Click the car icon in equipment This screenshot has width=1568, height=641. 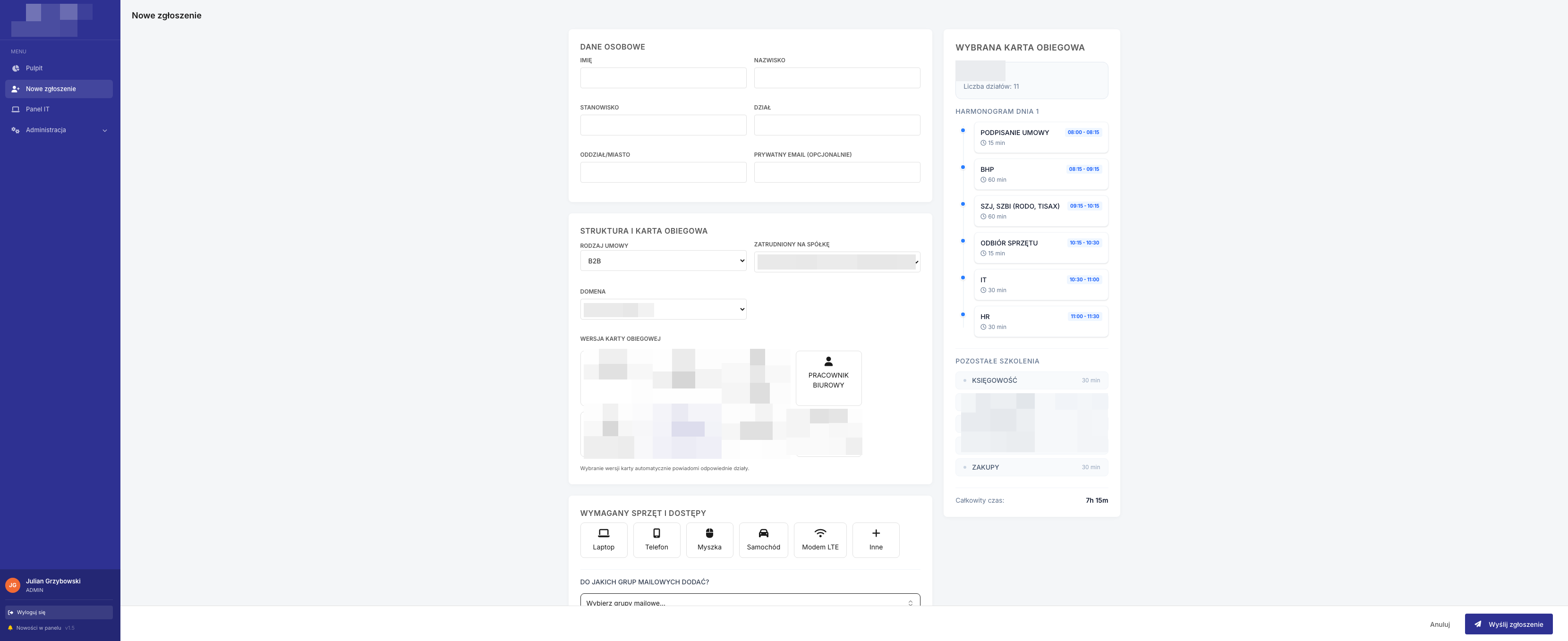click(x=763, y=533)
